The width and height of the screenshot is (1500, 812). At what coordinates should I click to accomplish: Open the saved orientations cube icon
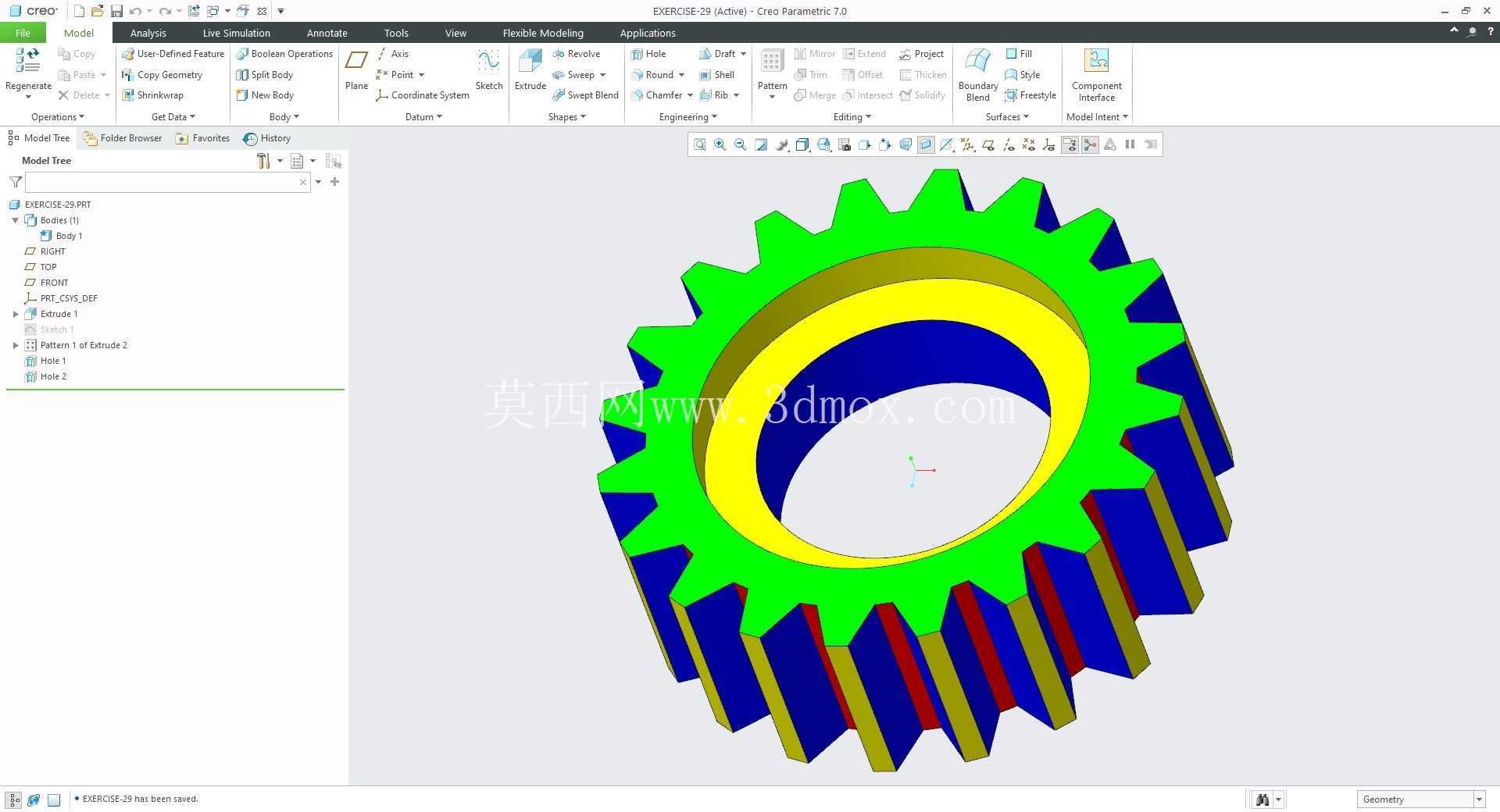[x=823, y=144]
